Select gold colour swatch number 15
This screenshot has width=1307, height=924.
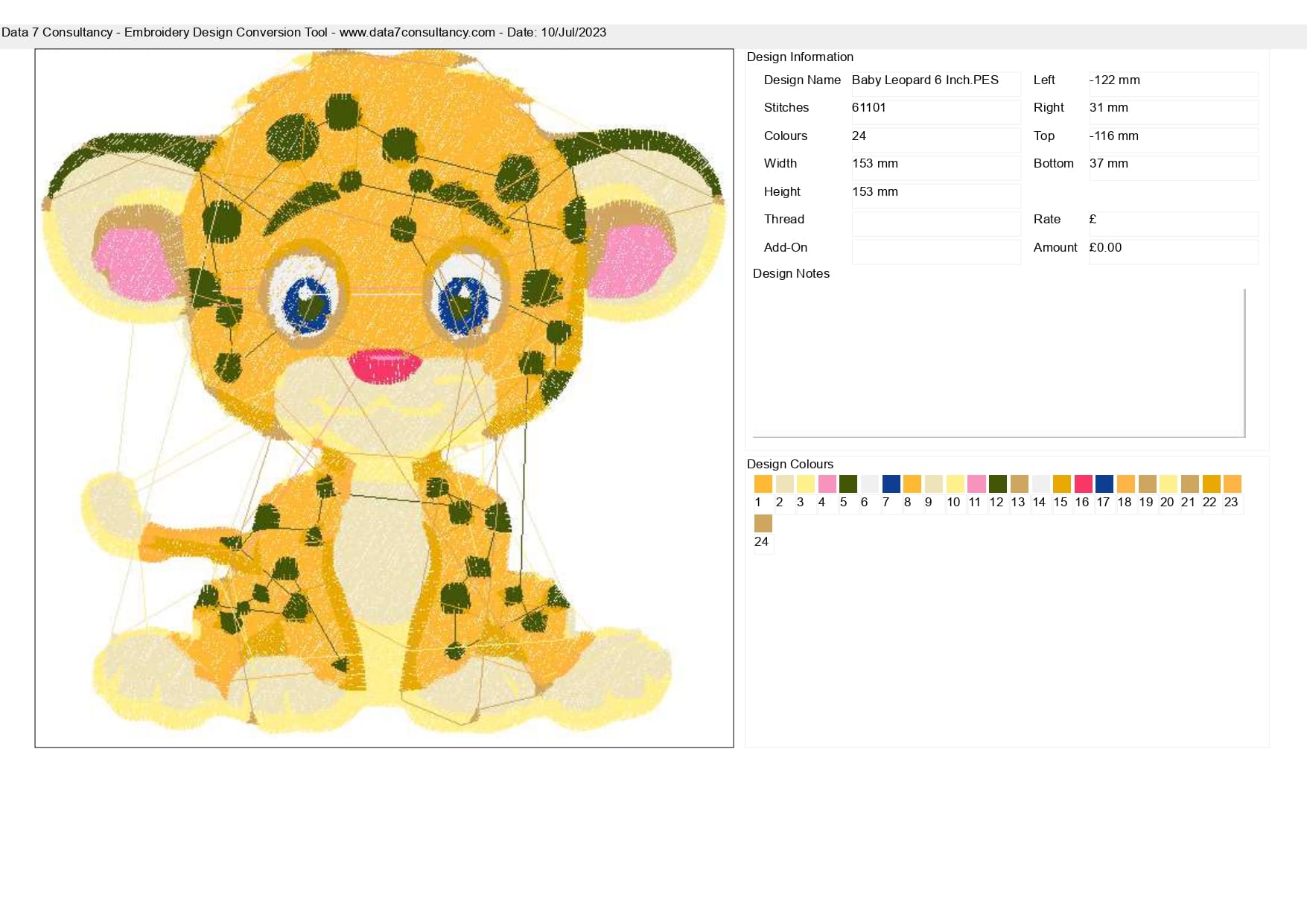(1062, 484)
